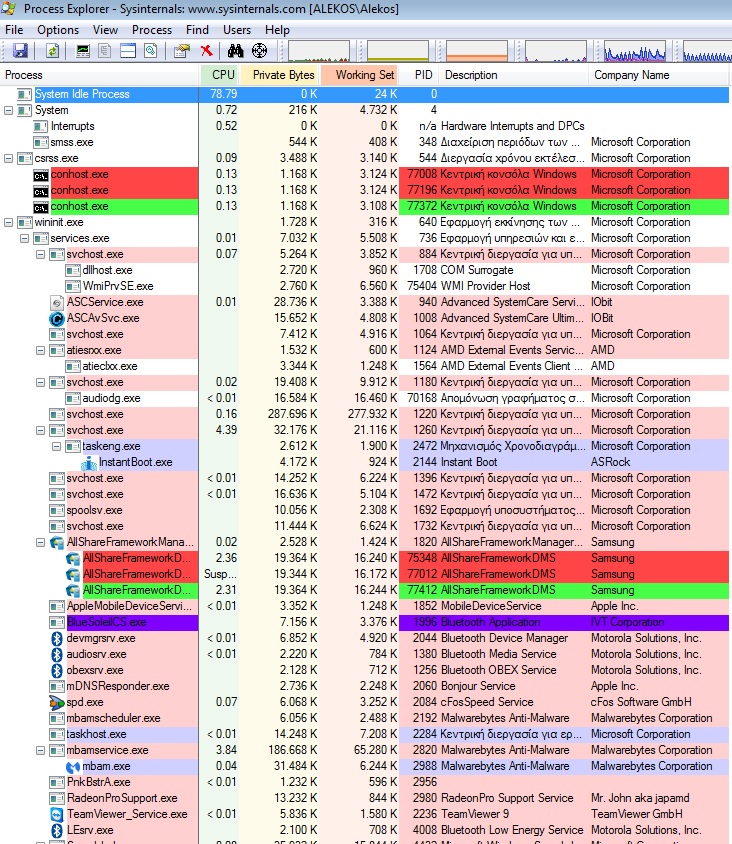
Task: Sort by the PID column header
Action: [x=419, y=75]
